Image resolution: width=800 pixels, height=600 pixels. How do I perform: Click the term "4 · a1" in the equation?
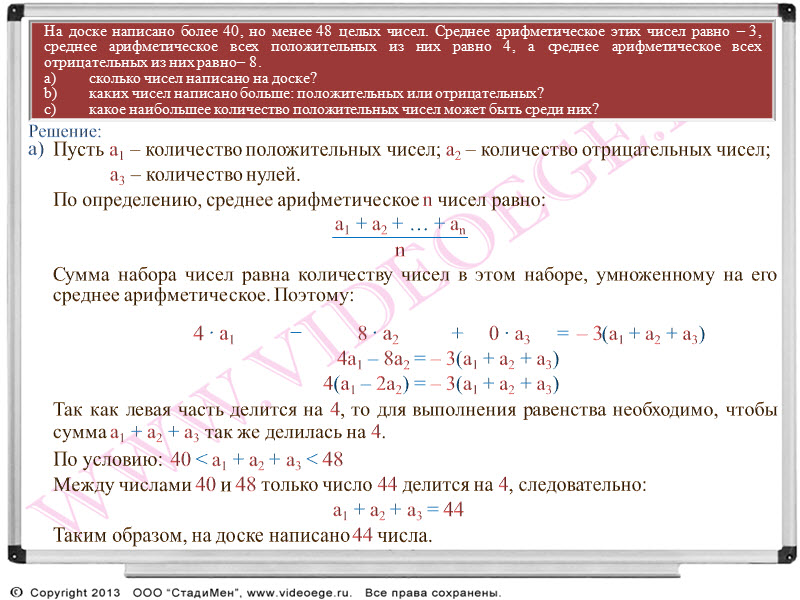pos(214,334)
